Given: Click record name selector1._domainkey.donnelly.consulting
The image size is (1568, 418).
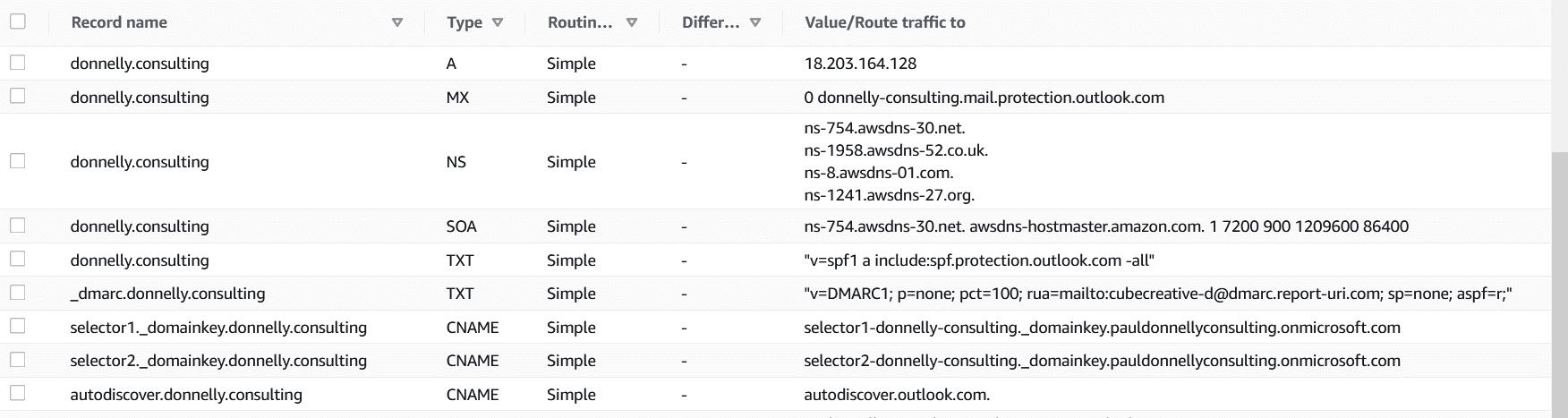Looking at the screenshot, I should 218,328.
